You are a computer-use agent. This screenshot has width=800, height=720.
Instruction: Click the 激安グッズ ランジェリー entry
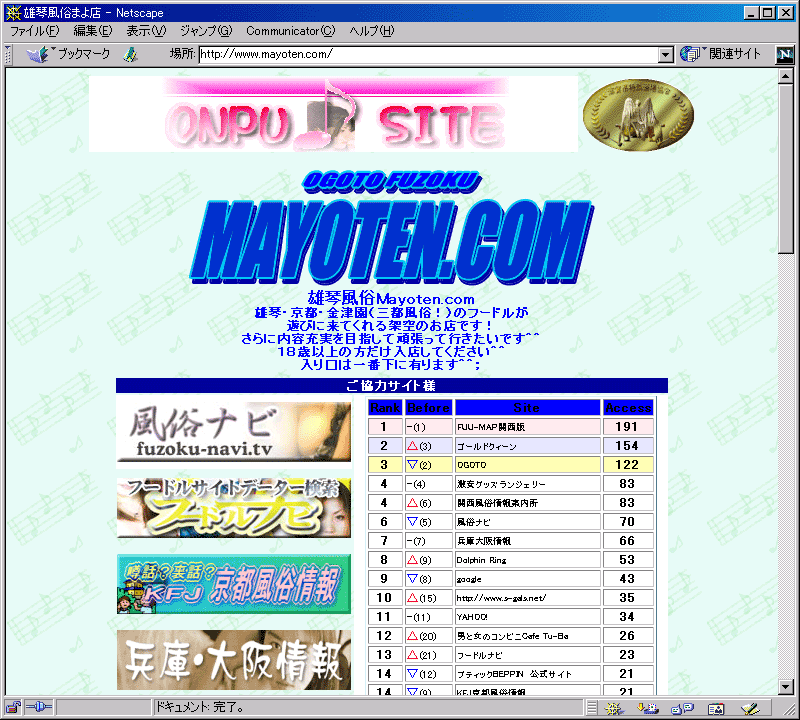coord(502,484)
